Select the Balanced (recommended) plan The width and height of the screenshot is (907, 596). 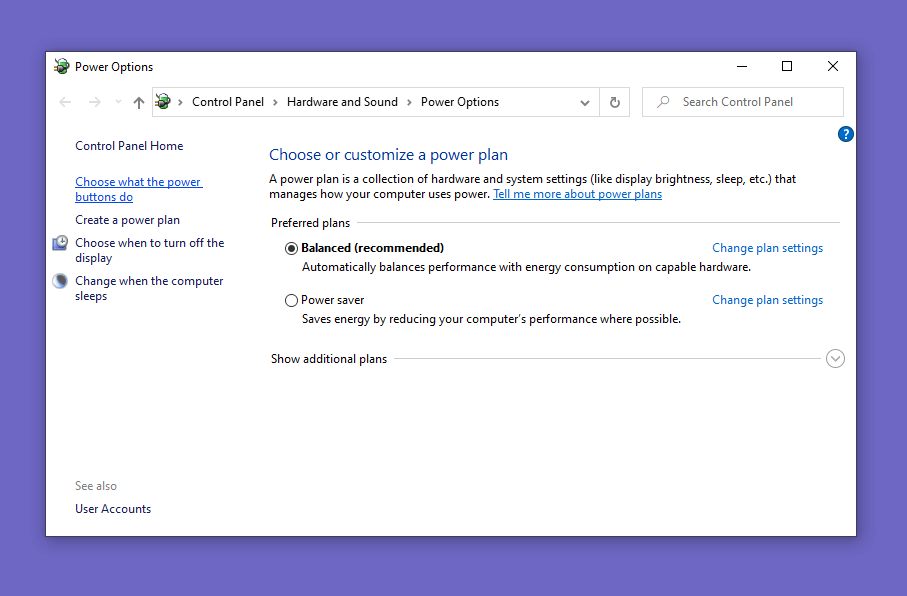292,248
